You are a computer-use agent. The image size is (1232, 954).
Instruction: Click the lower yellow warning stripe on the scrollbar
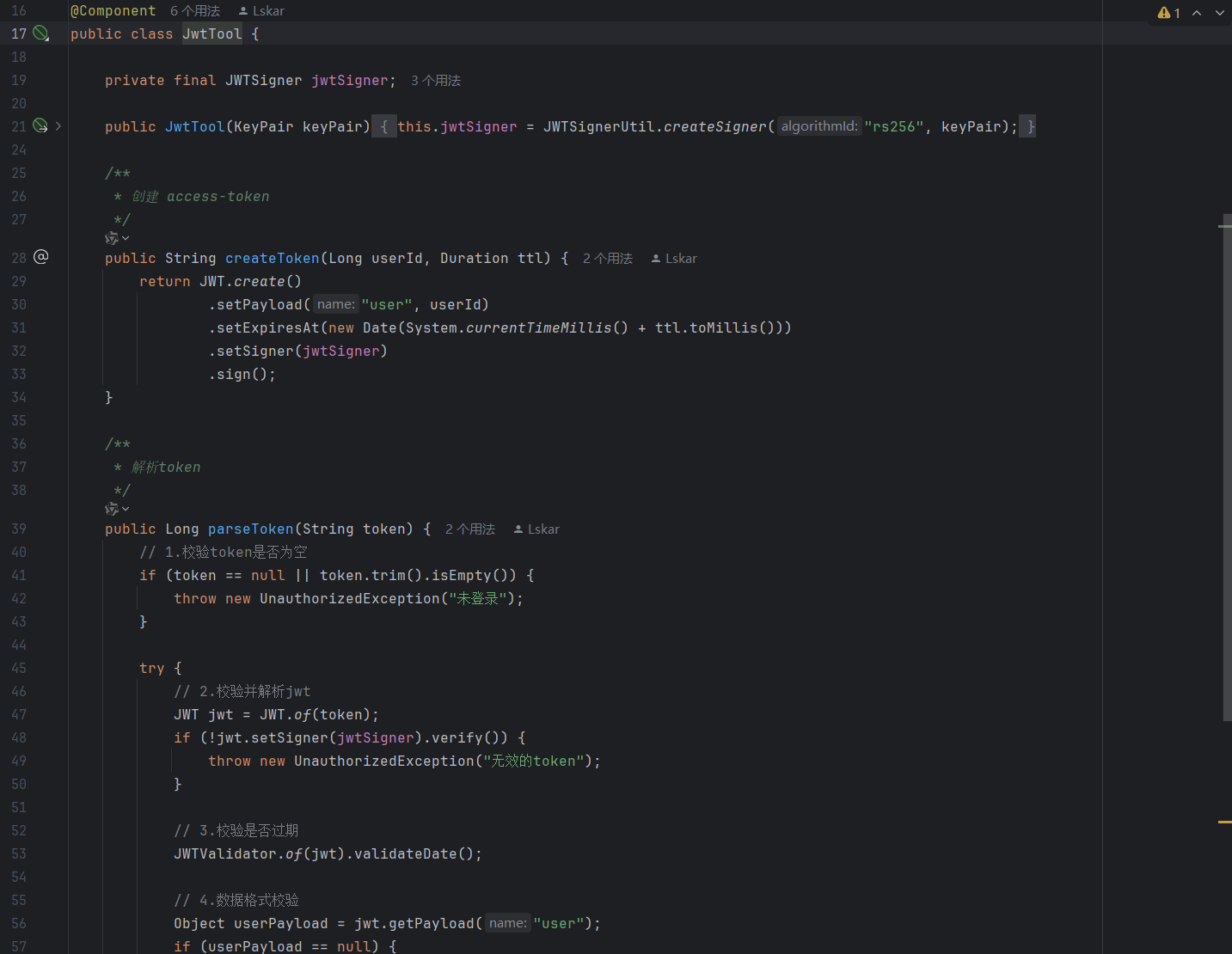1225,823
